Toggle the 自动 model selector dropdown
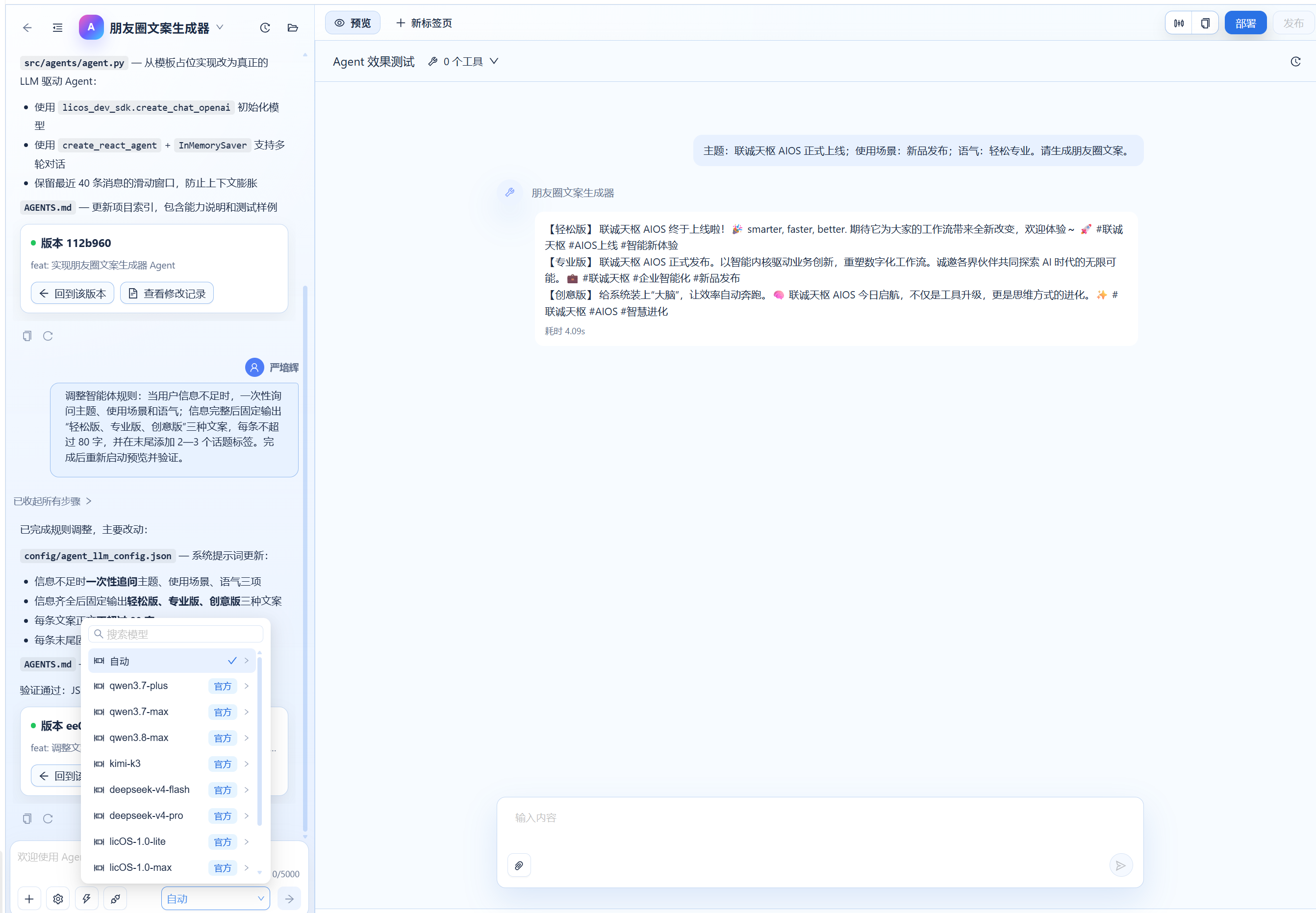 click(x=215, y=898)
